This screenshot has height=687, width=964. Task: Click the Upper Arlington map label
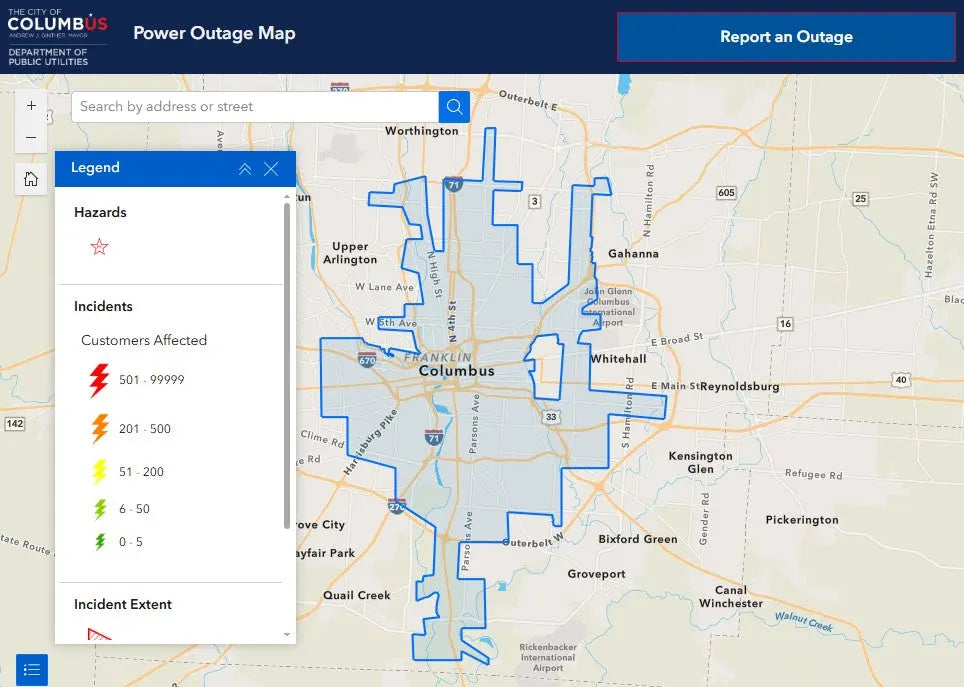[350, 253]
